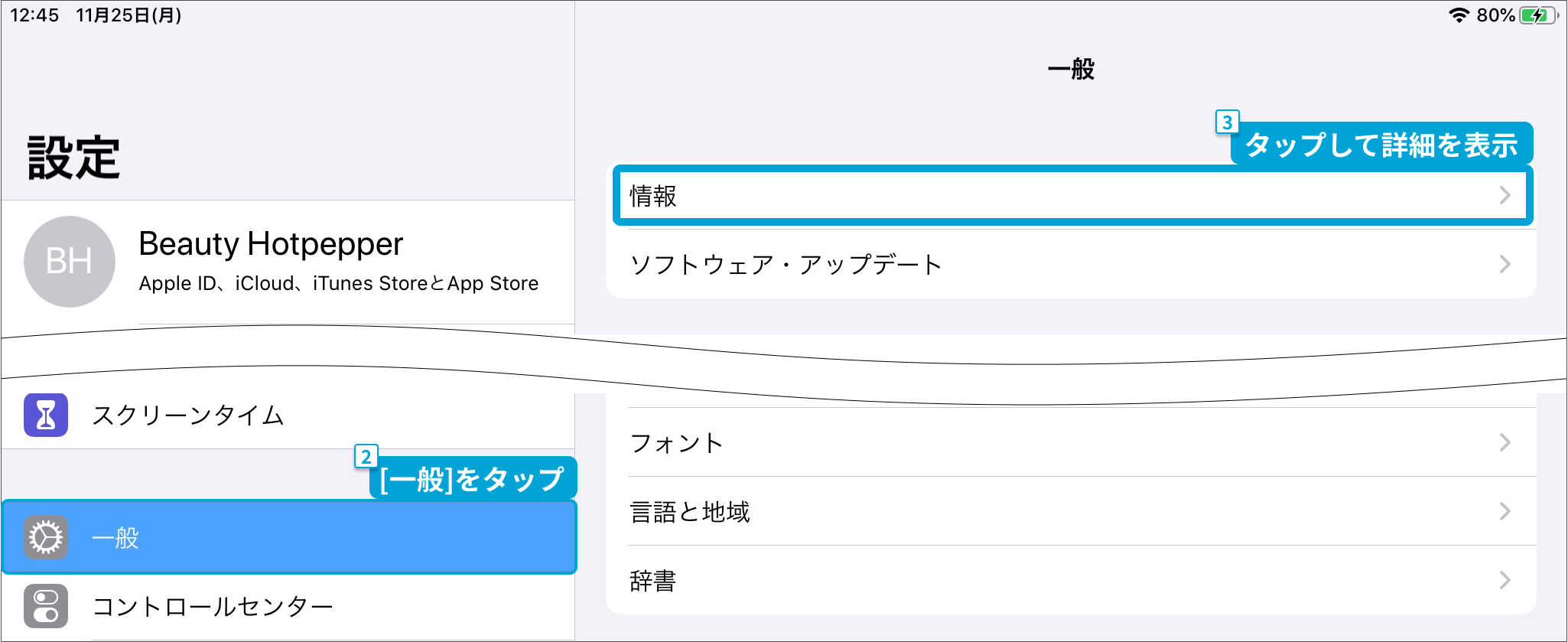Select コントロールセンター in the sidebar

pyautogui.click(x=213, y=607)
